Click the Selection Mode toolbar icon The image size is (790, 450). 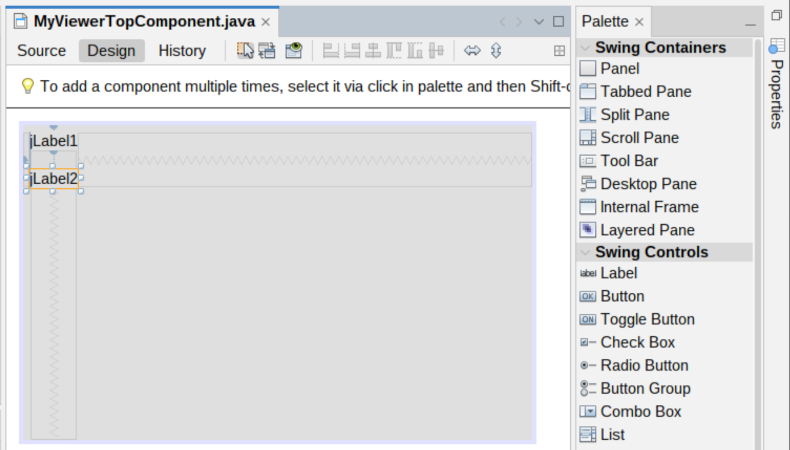(245, 51)
